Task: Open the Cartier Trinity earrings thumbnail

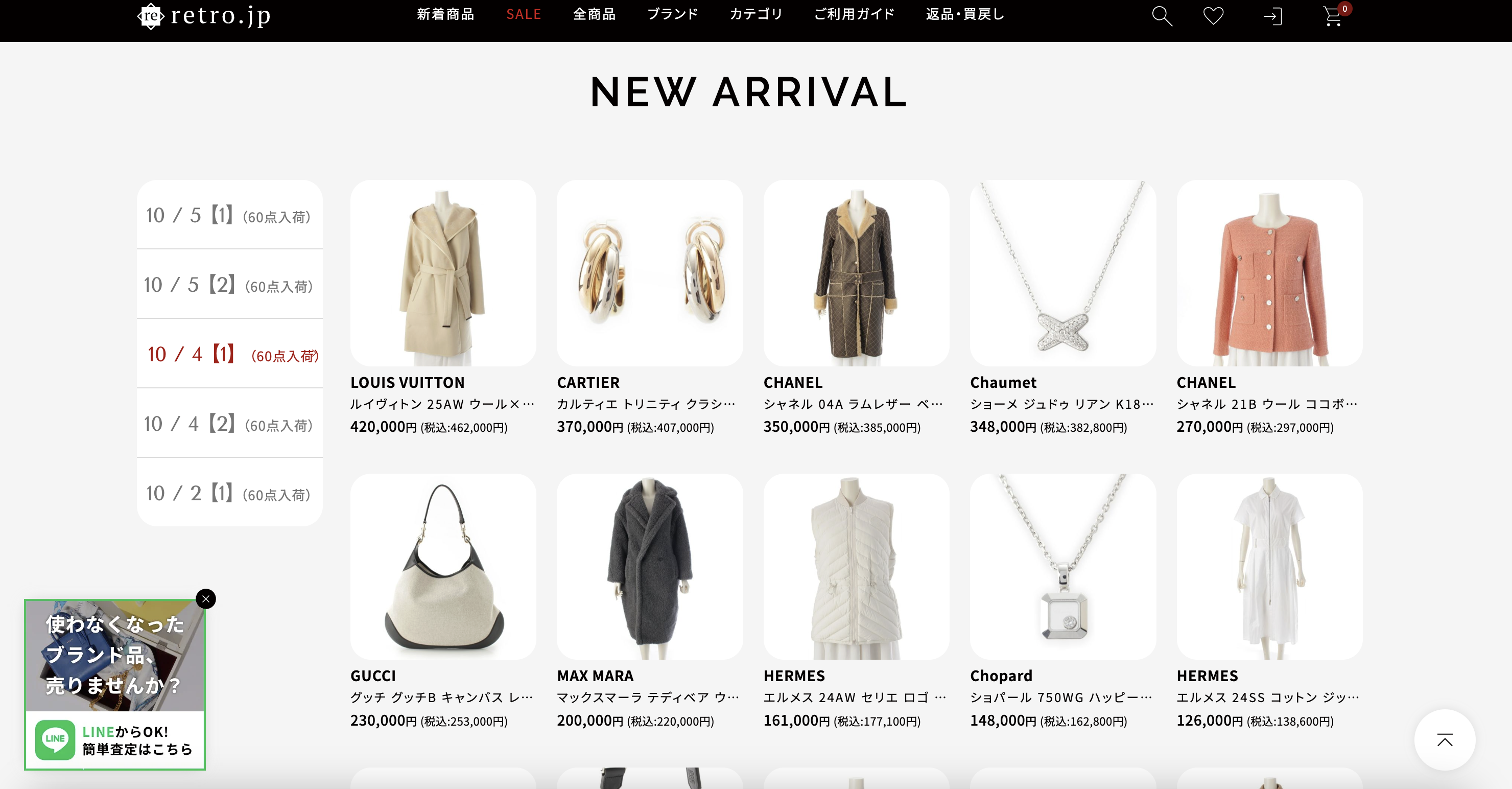Action: pyautogui.click(x=650, y=273)
